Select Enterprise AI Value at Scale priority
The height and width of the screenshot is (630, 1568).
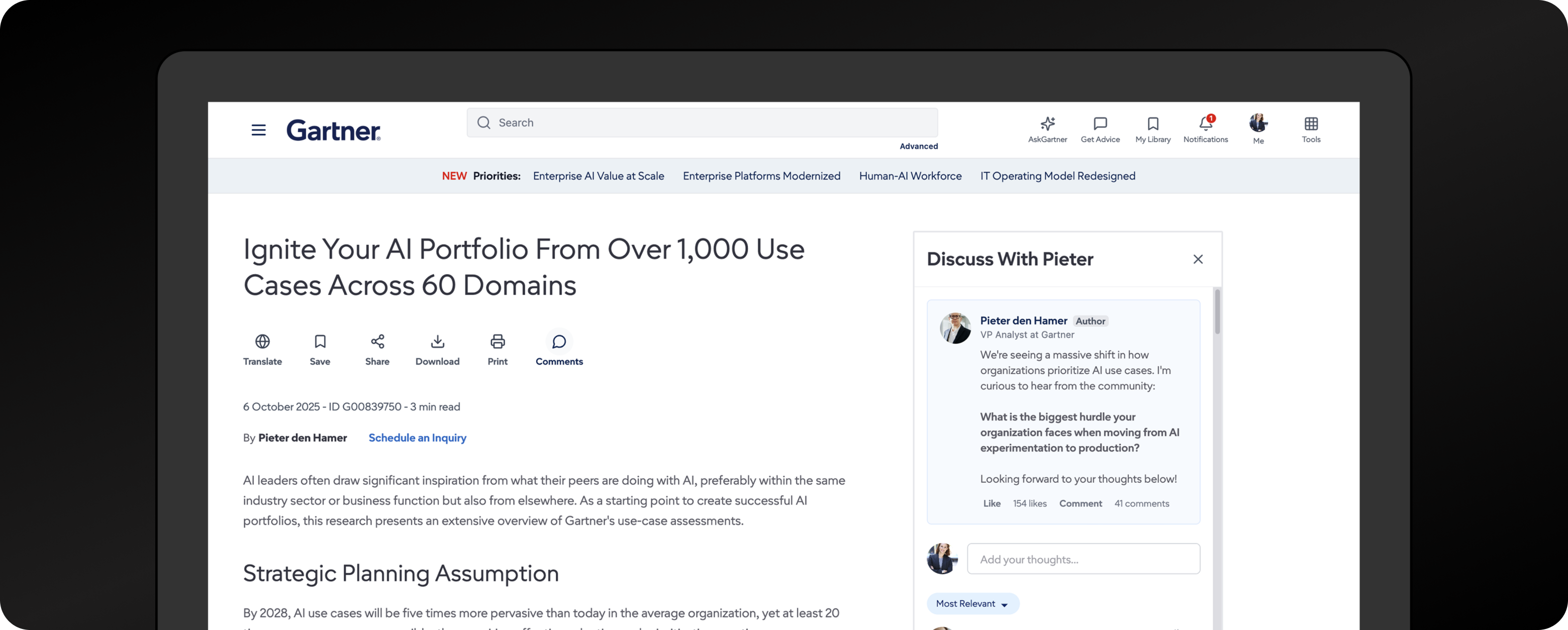(599, 176)
